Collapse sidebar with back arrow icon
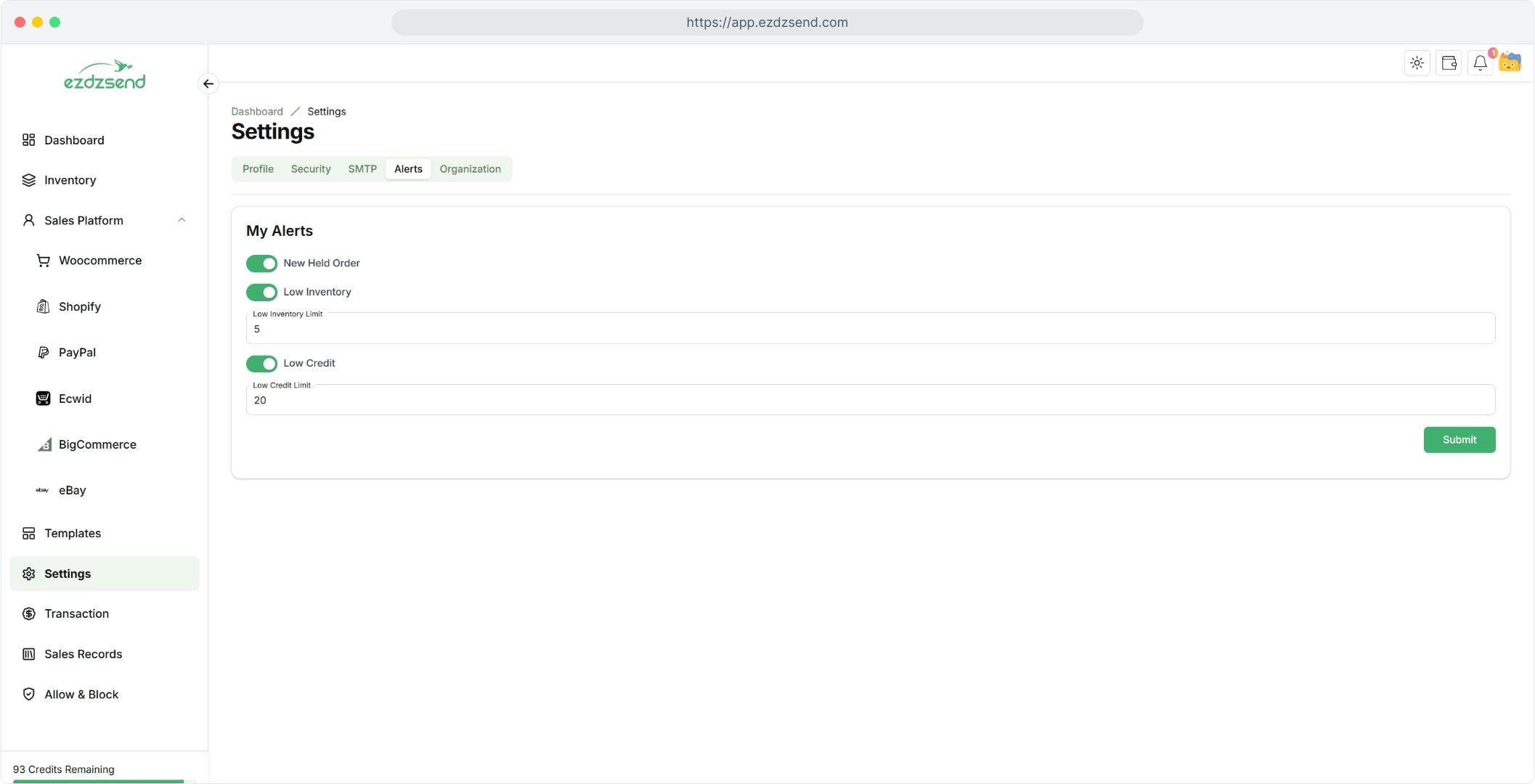This screenshot has height=784, width=1535. click(x=208, y=84)
